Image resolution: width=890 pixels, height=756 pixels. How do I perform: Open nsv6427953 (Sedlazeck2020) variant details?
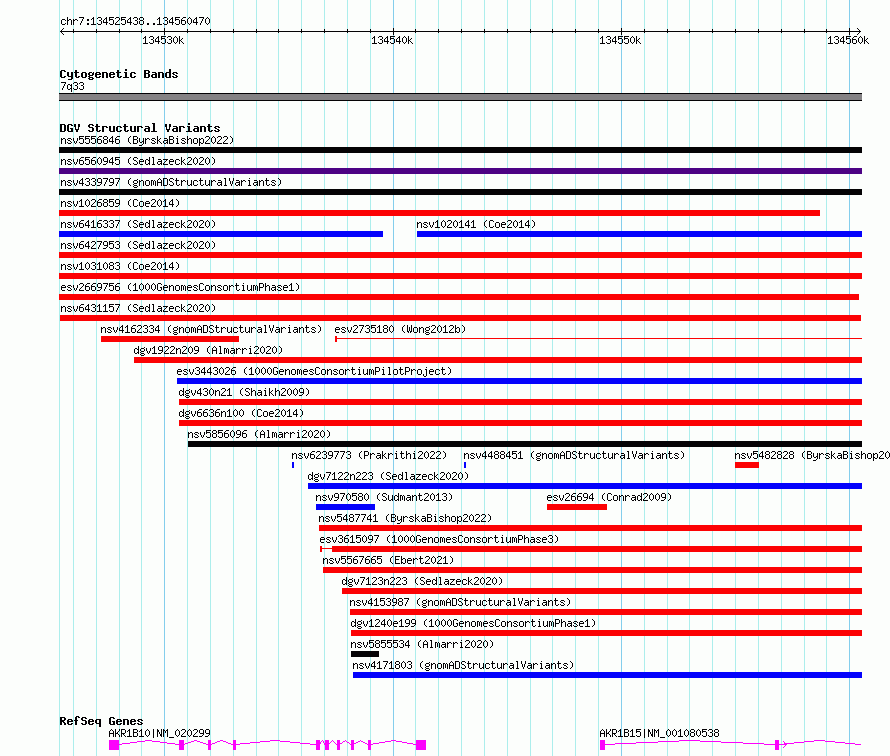(138, 245)
